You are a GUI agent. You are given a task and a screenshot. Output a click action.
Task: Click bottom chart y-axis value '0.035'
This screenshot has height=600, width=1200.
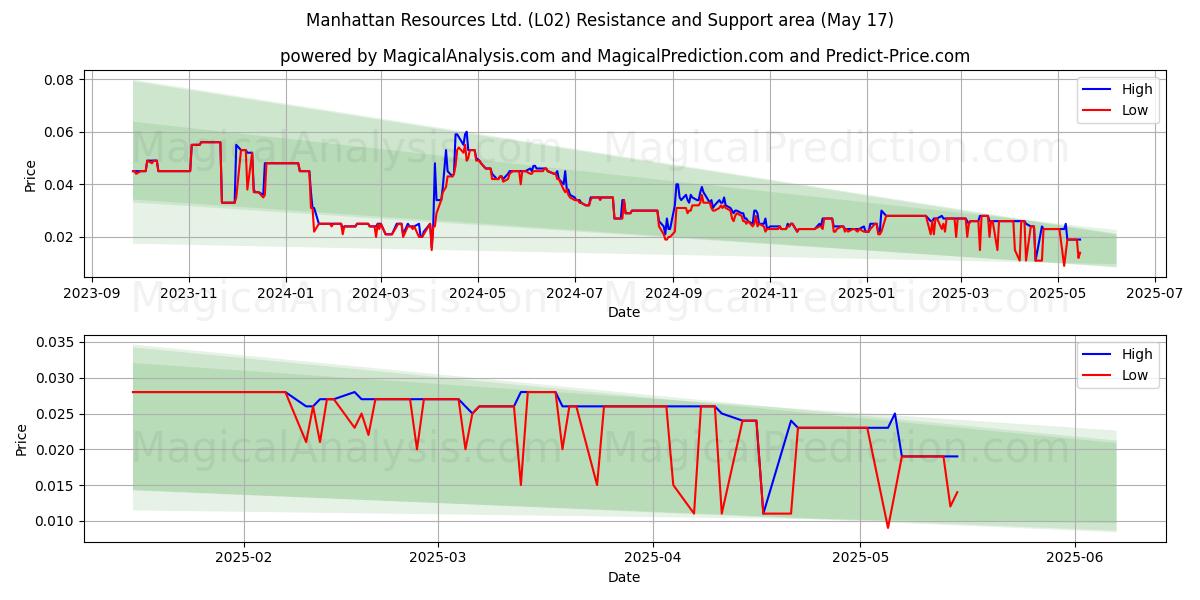click(x=56, y=342)
